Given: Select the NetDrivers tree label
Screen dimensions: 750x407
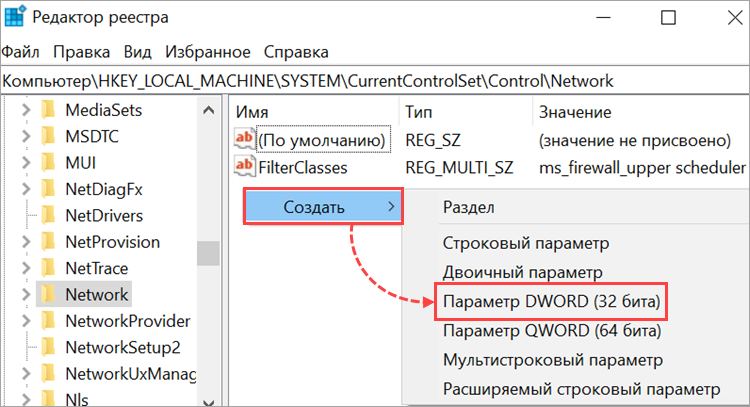Looking at the screenshot, I should pyautogui.click(x=104, y=216).
